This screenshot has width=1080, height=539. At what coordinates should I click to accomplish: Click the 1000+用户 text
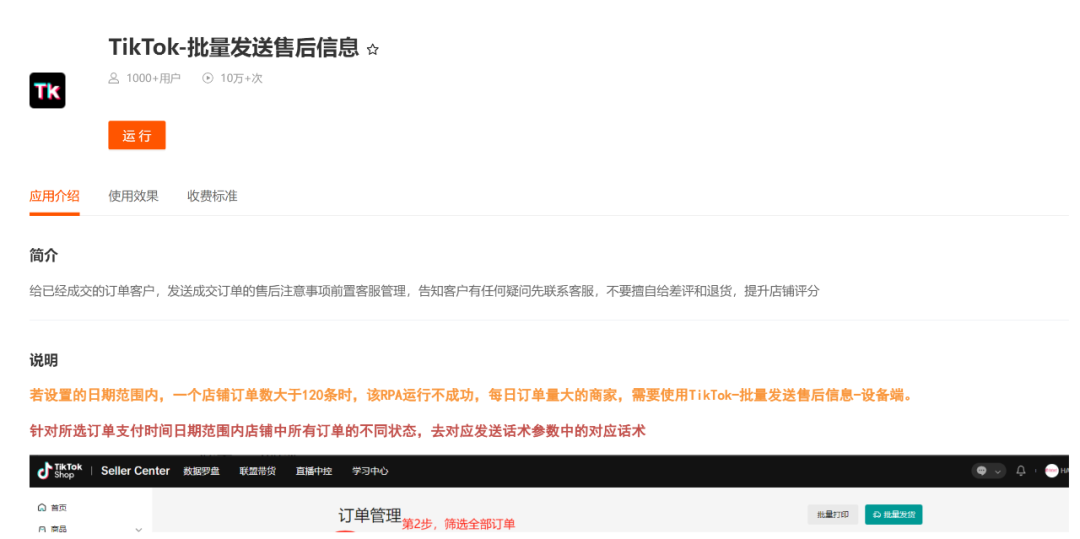153,78
